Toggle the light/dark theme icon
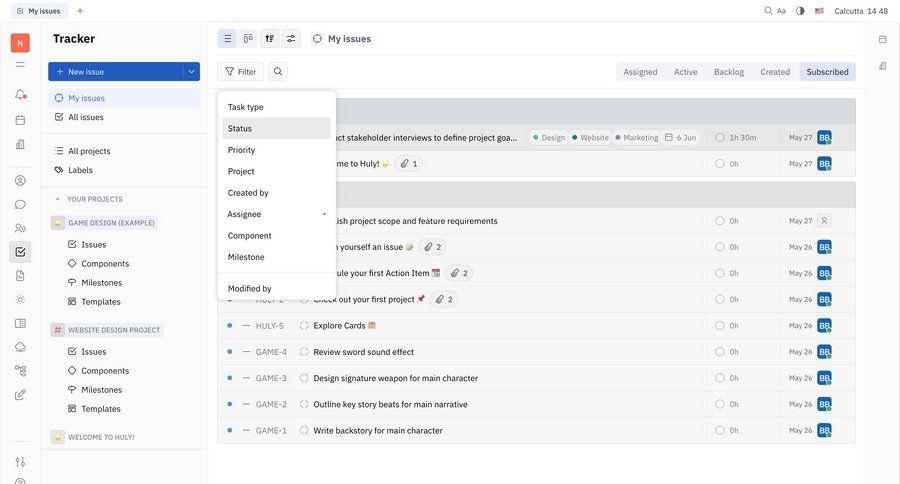900x484 pixels. tap(800, 11)
